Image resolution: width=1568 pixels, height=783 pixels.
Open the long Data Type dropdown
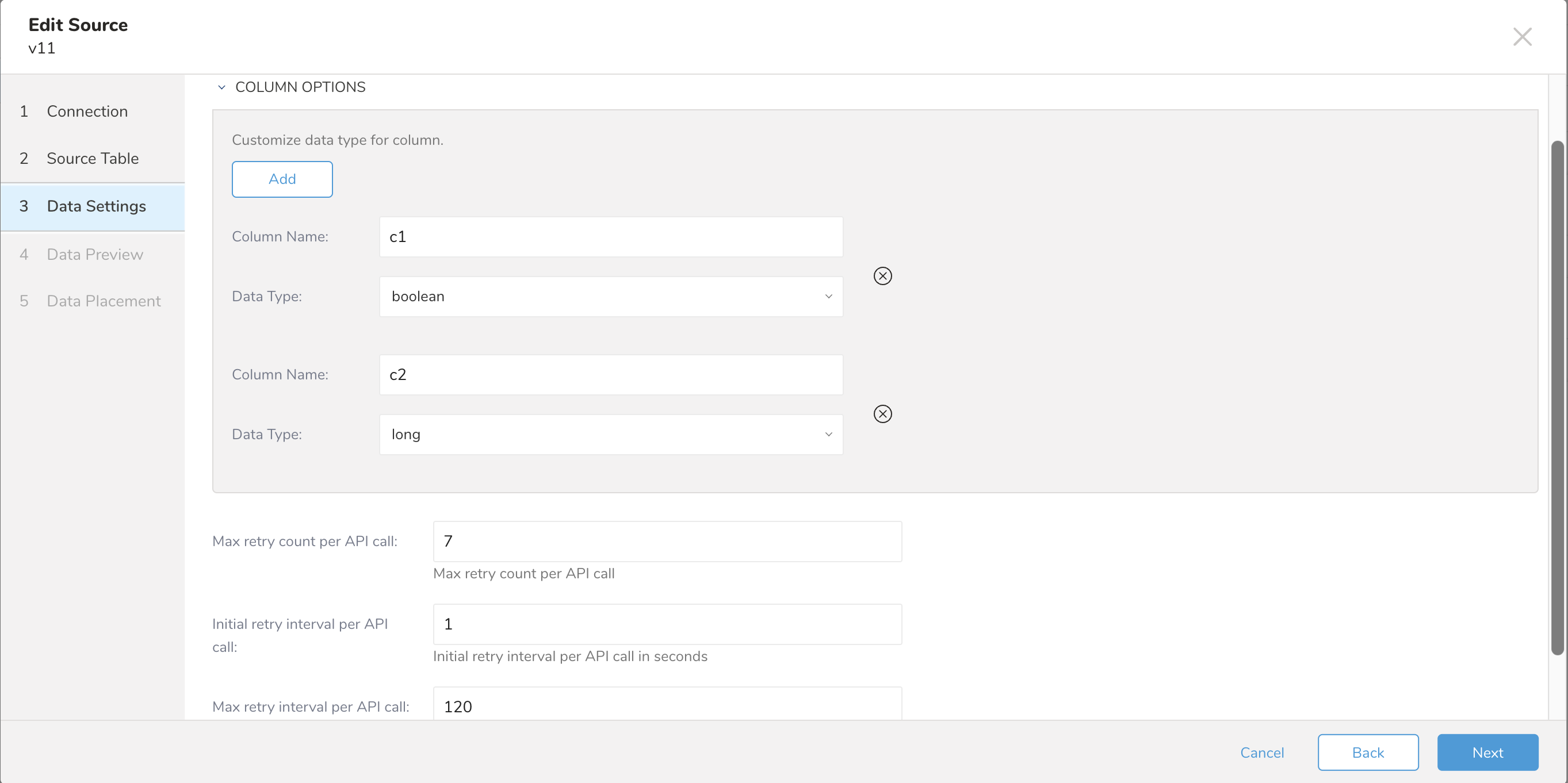(610, 435)
